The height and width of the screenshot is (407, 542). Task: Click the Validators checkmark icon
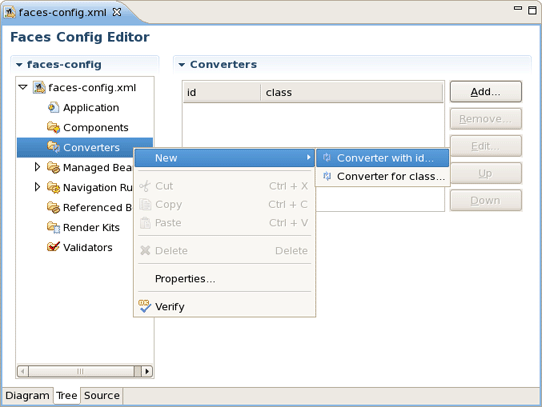pyautogui.click(x=53, y=247)
